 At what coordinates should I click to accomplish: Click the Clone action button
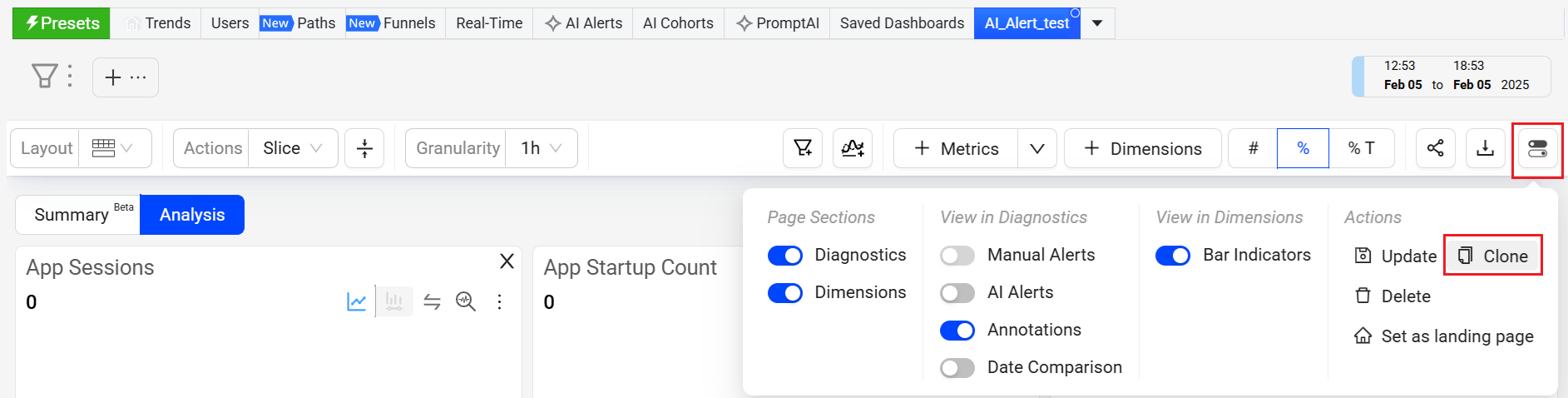tap(1493, 256)
